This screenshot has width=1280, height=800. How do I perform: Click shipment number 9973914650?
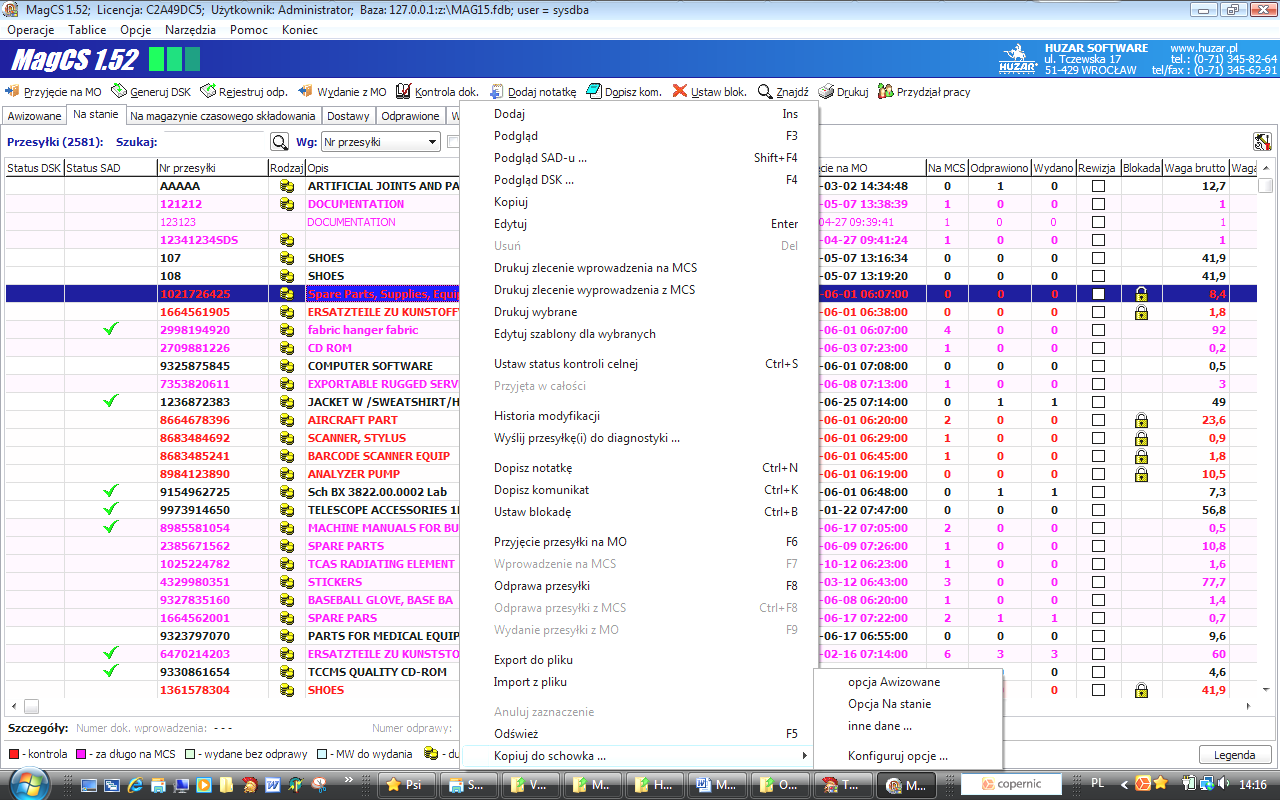pos(195,510)
